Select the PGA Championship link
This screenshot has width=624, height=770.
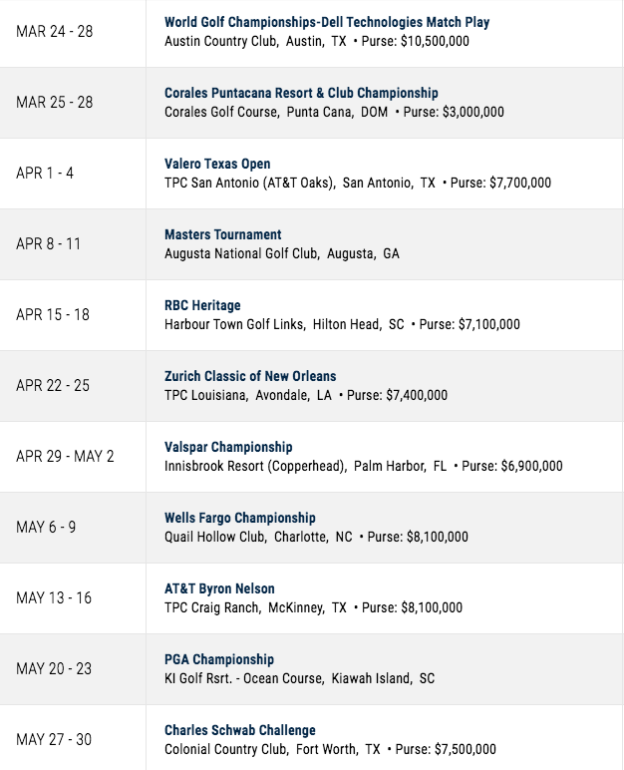click(219, 659)
